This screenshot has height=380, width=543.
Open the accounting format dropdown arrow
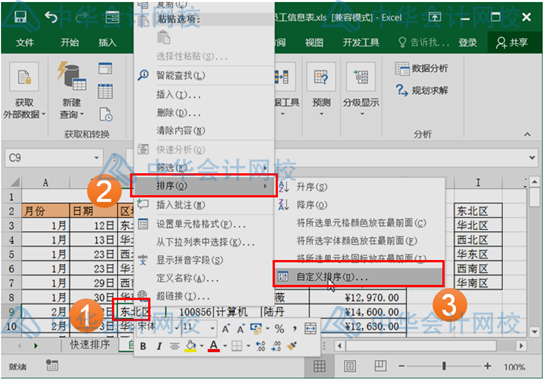(268, 328)
